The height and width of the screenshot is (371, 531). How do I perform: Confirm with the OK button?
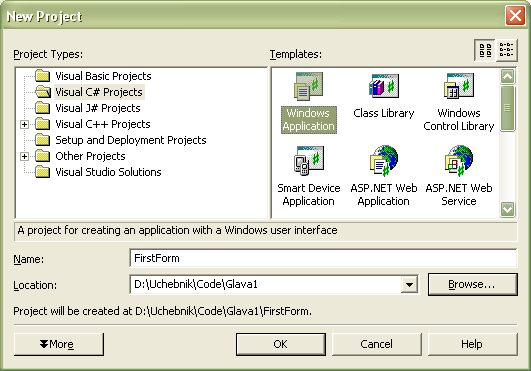(281, 344)
